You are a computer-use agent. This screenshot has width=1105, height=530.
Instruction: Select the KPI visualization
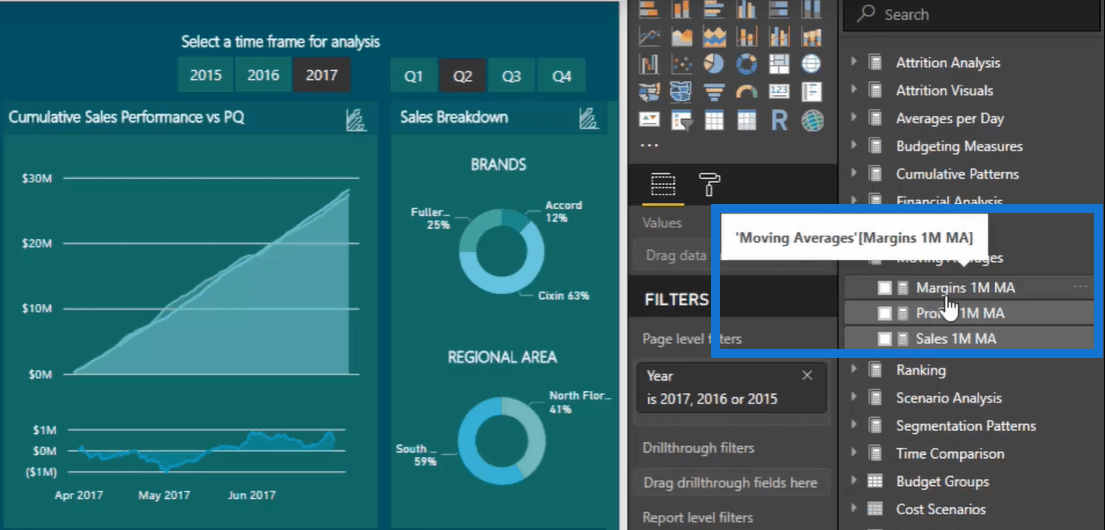(x=649, y=121)
